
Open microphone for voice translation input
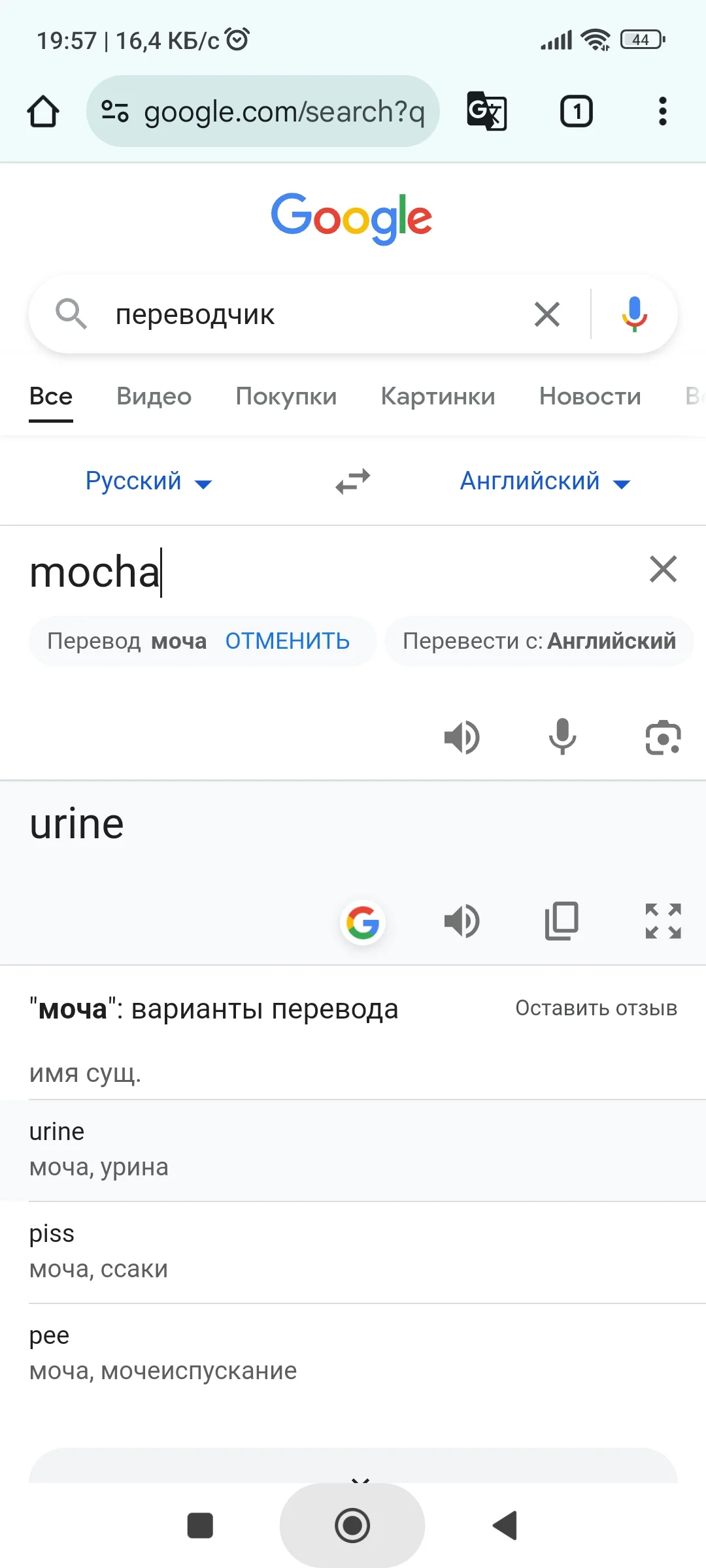[x=562, y=737]
